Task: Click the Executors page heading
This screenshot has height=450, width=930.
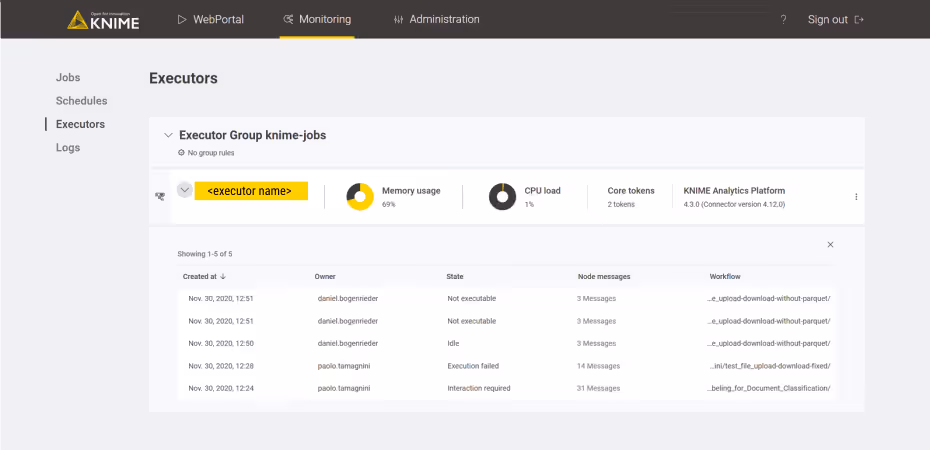Action: tap(183, 78)
